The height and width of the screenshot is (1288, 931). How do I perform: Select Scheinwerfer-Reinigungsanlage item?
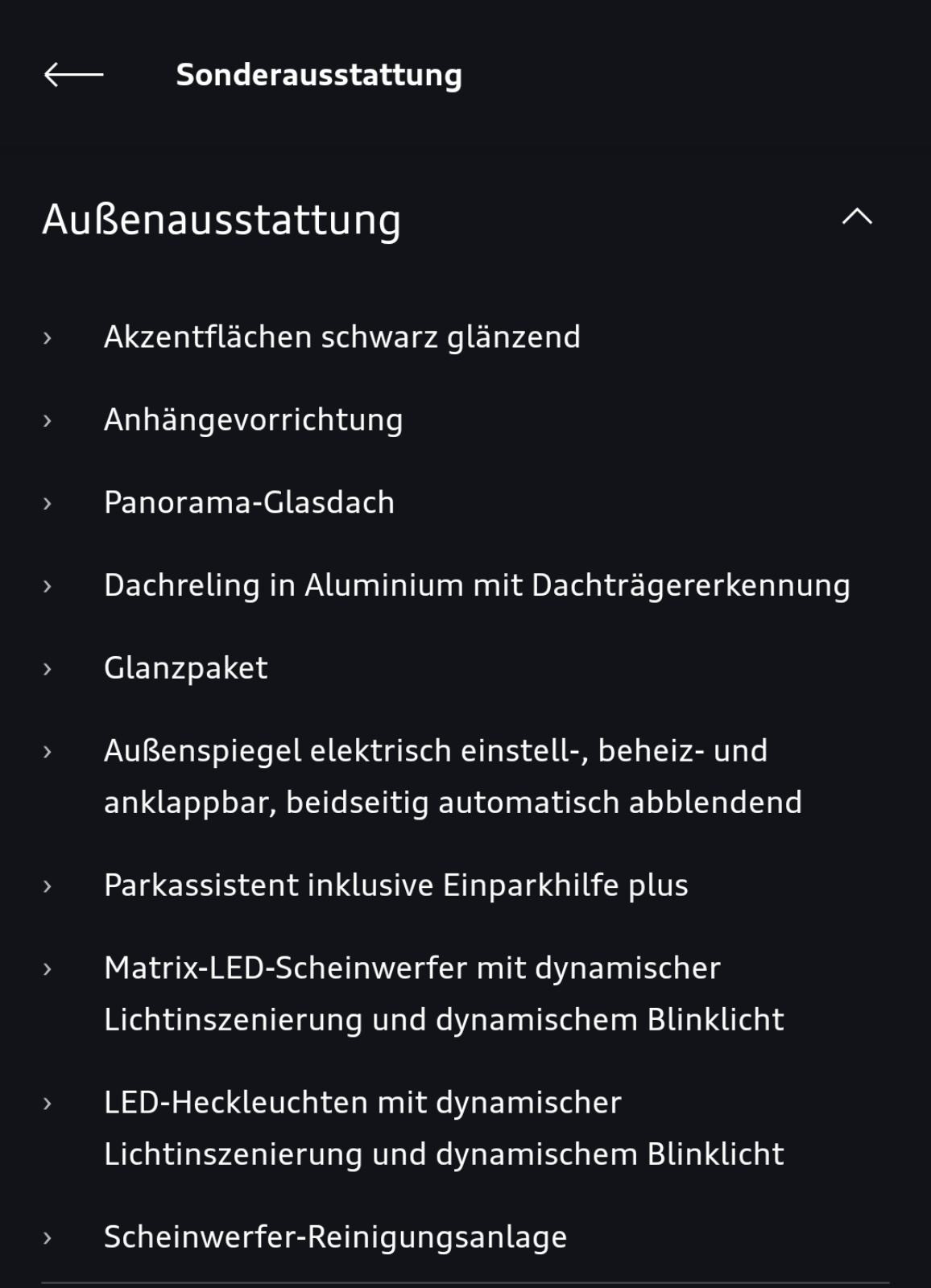pos(336,1237)
